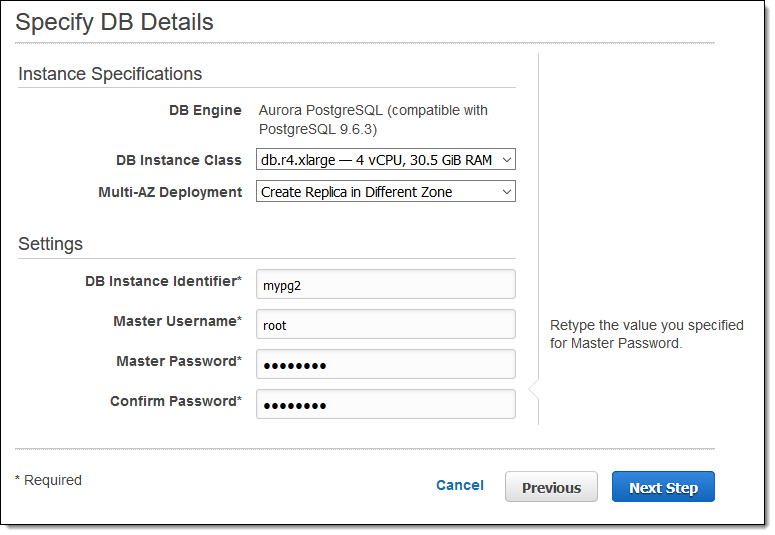Image resolution: width=775 pixels, height=535 pixels.
Task: Click the "Retype the value" help tooltip text
Action: tap(646, 334)
